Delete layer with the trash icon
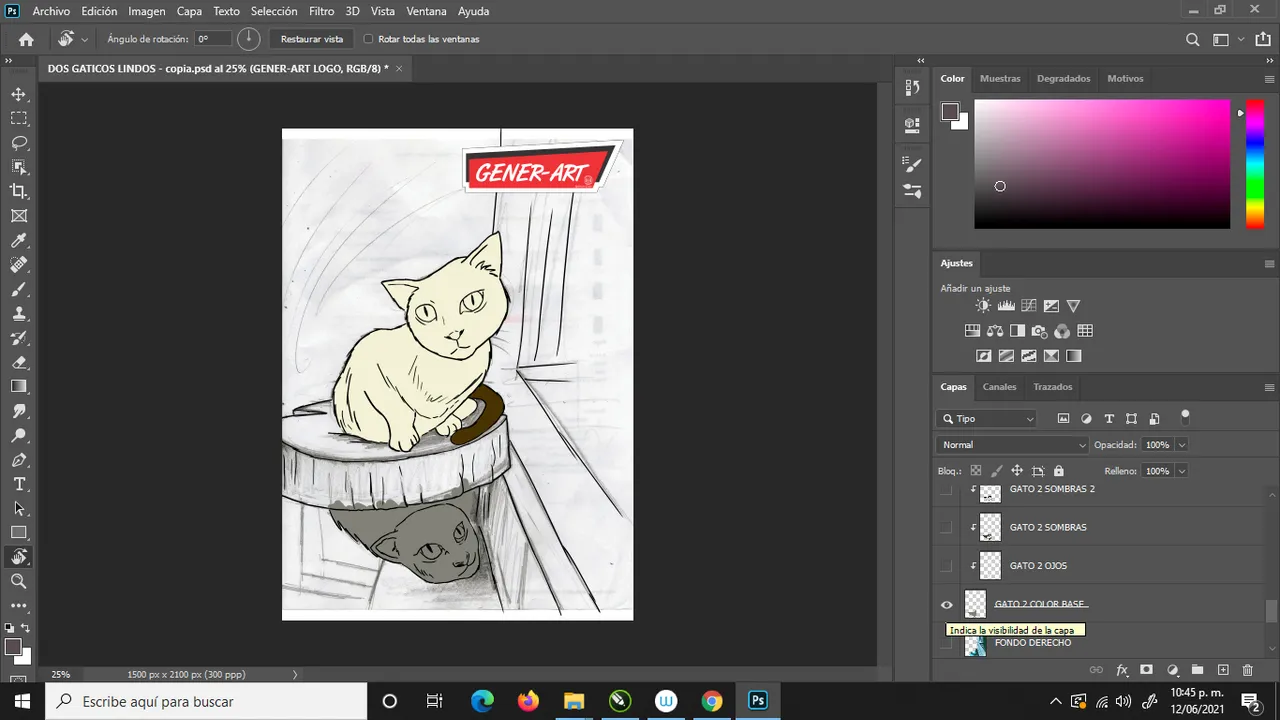Screen dimensions: 1280x720 click(x=1247, y=670)
